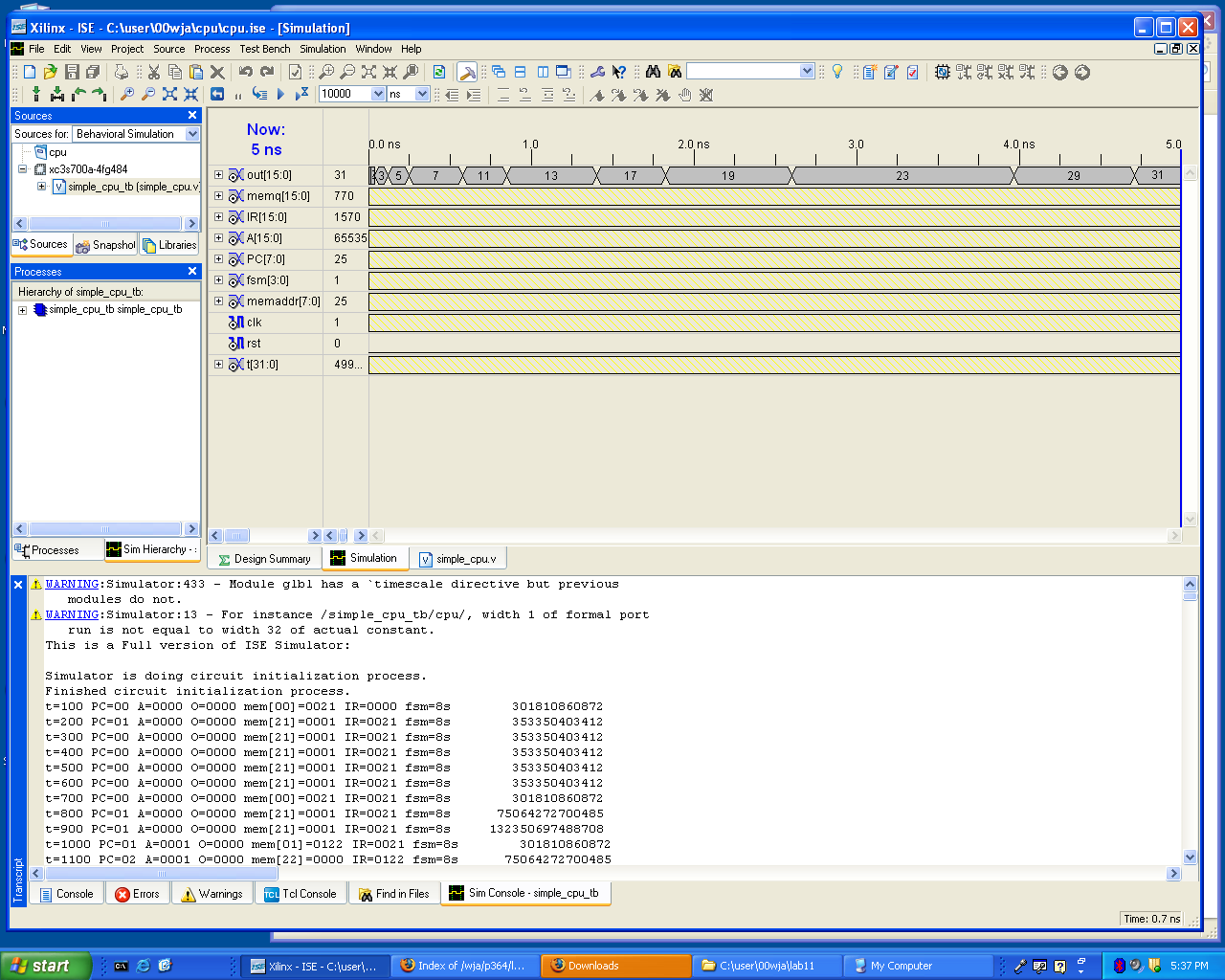The width and height of the screenshot is (1225, 980).
Task: Close the Sources panel
Action: [x=192, y=115]
